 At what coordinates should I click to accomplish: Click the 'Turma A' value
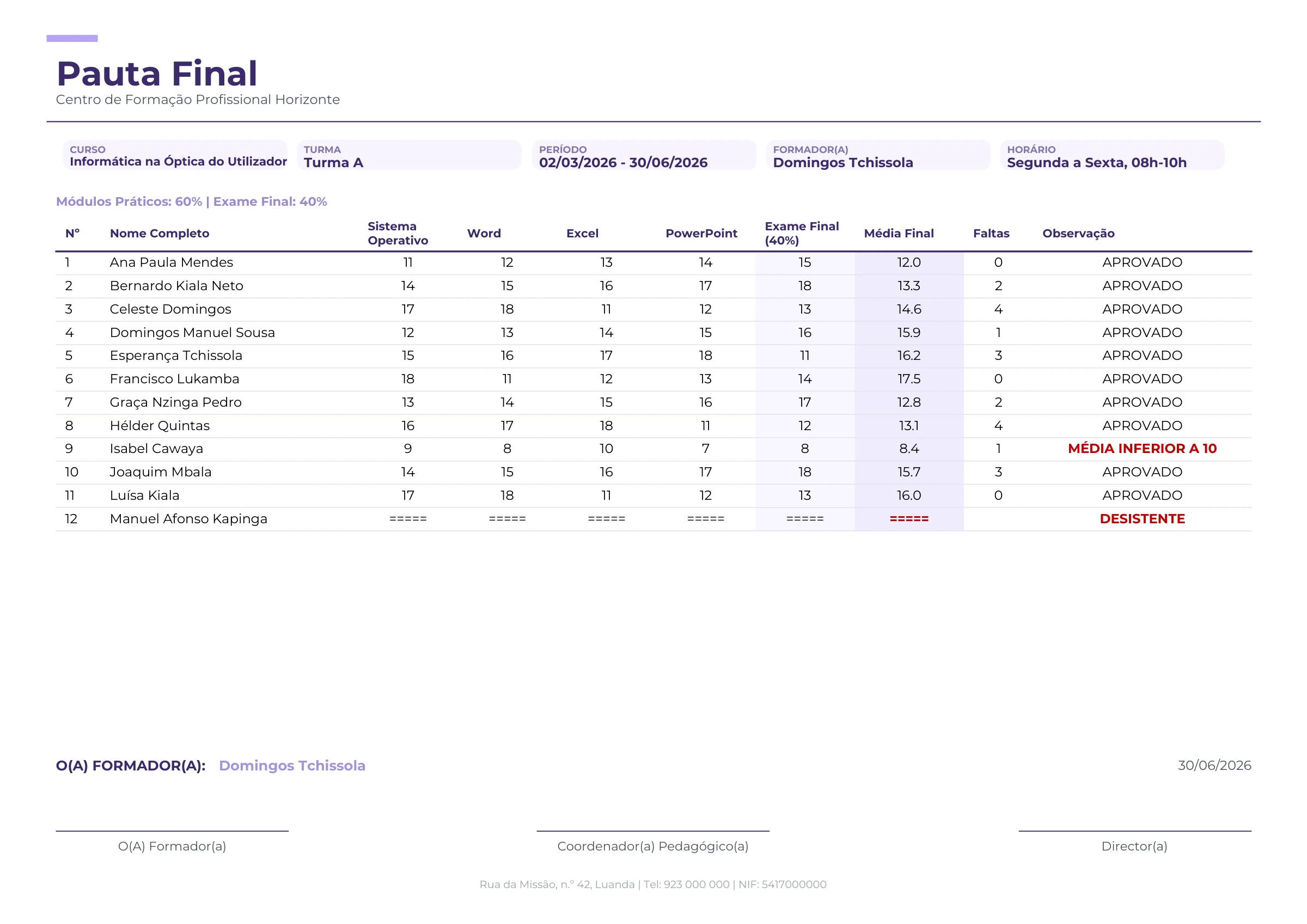tap(334, 163)
